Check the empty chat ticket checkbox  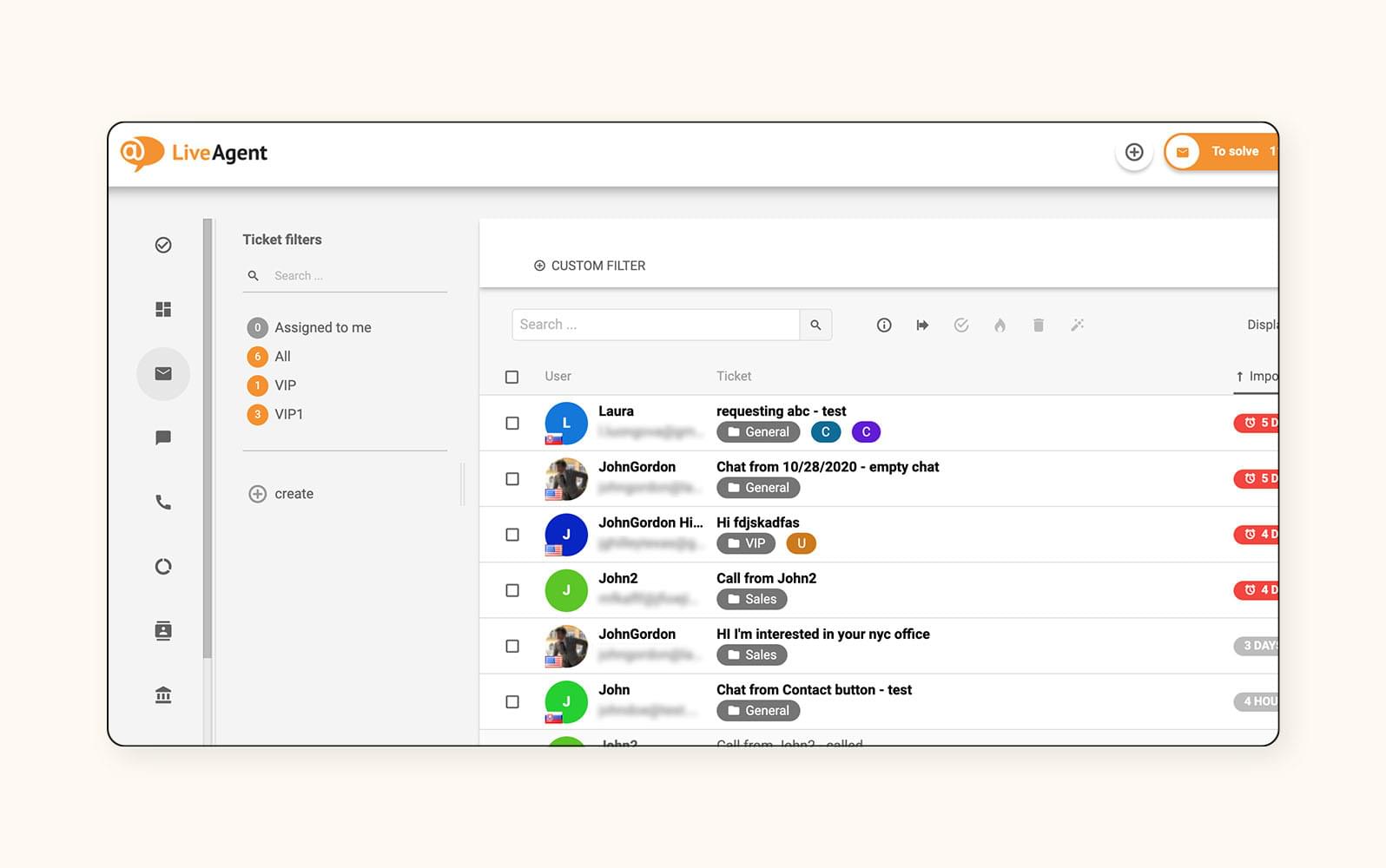coord(512,478)
